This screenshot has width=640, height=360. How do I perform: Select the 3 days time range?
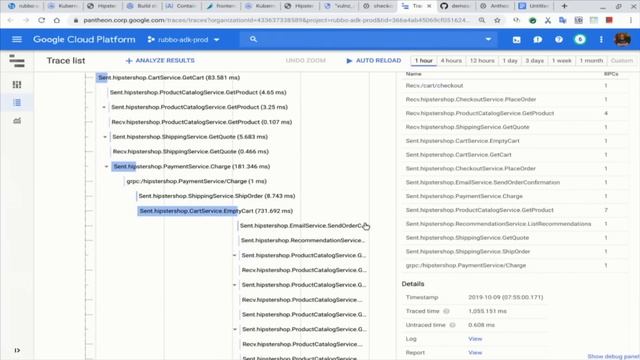tap(534, 60)
